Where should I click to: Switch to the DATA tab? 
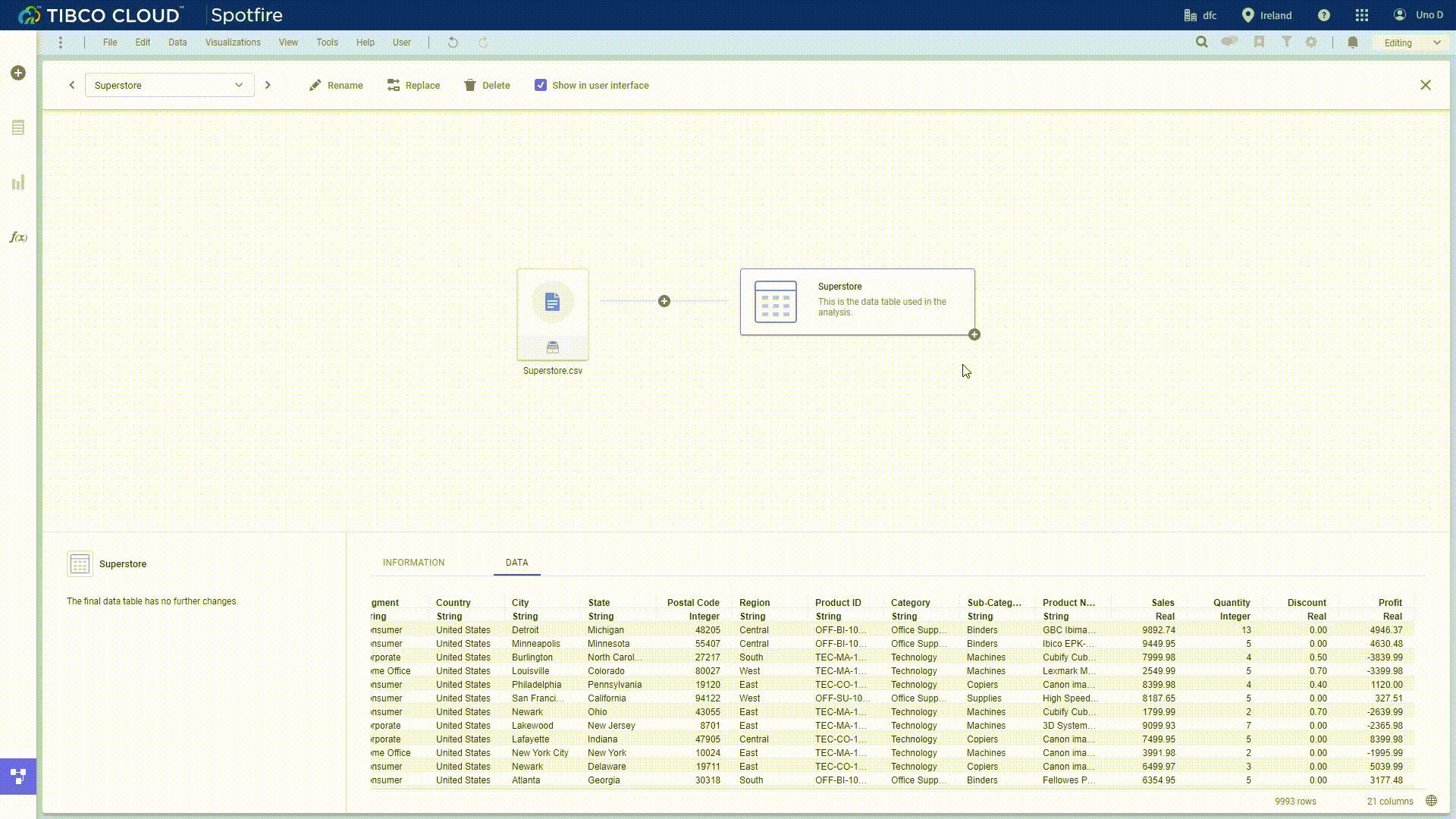(516, 562)
